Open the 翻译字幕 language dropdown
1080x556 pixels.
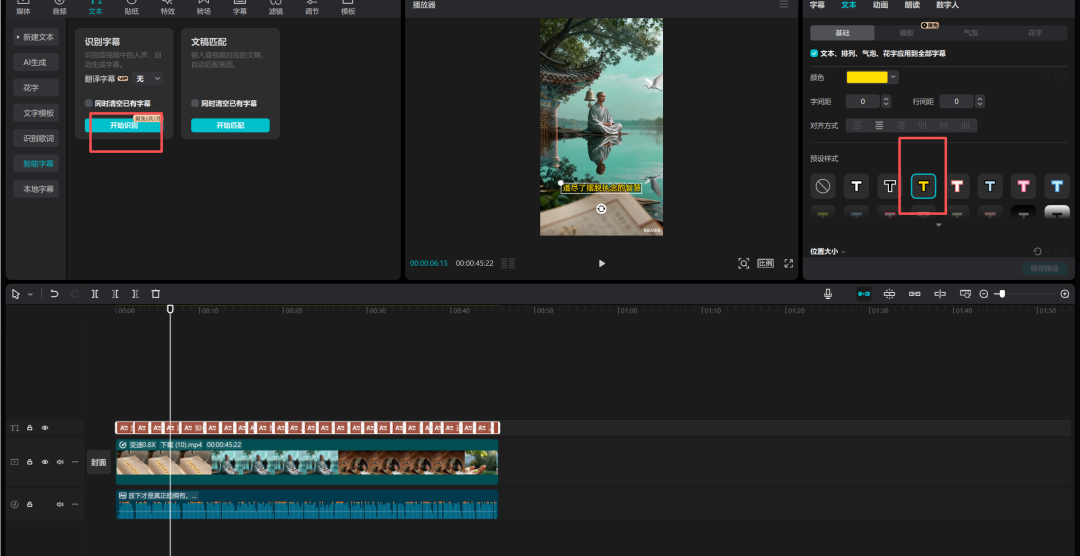[x=148, y=79]
